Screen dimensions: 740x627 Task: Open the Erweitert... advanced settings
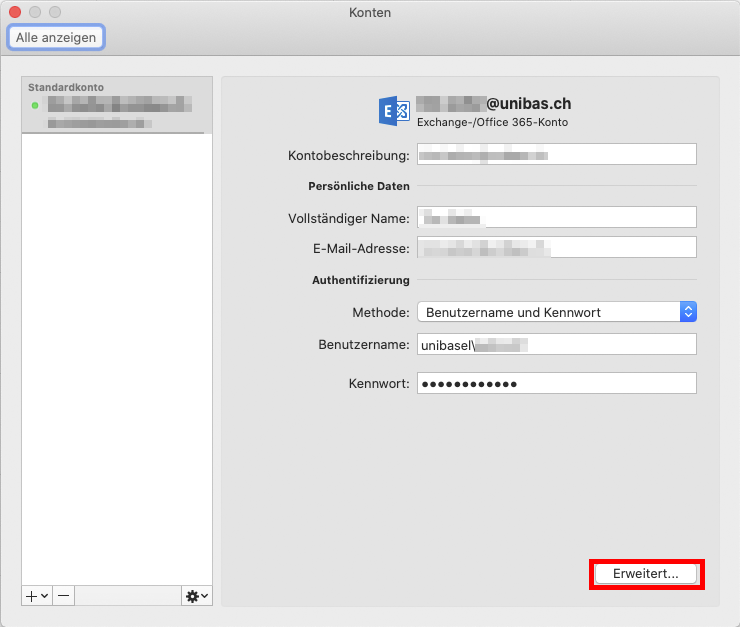coord(645,574)
